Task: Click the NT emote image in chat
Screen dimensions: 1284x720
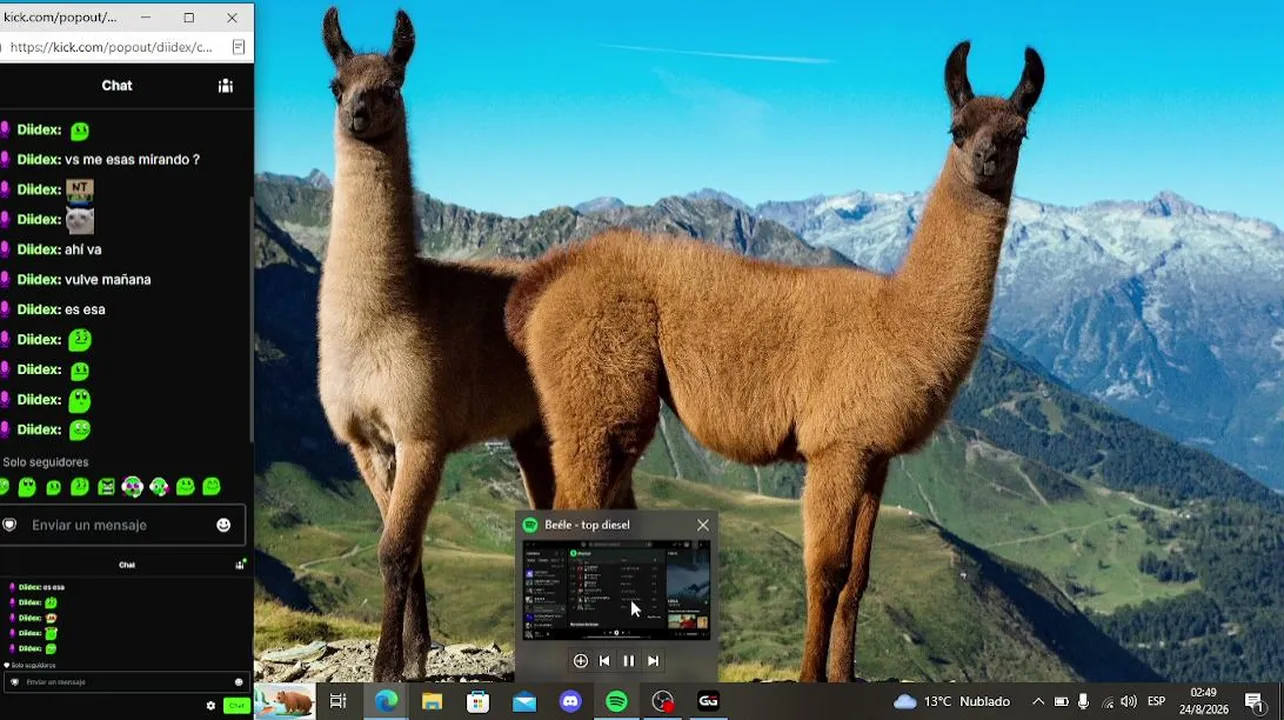Action: [x=80, y=190]
